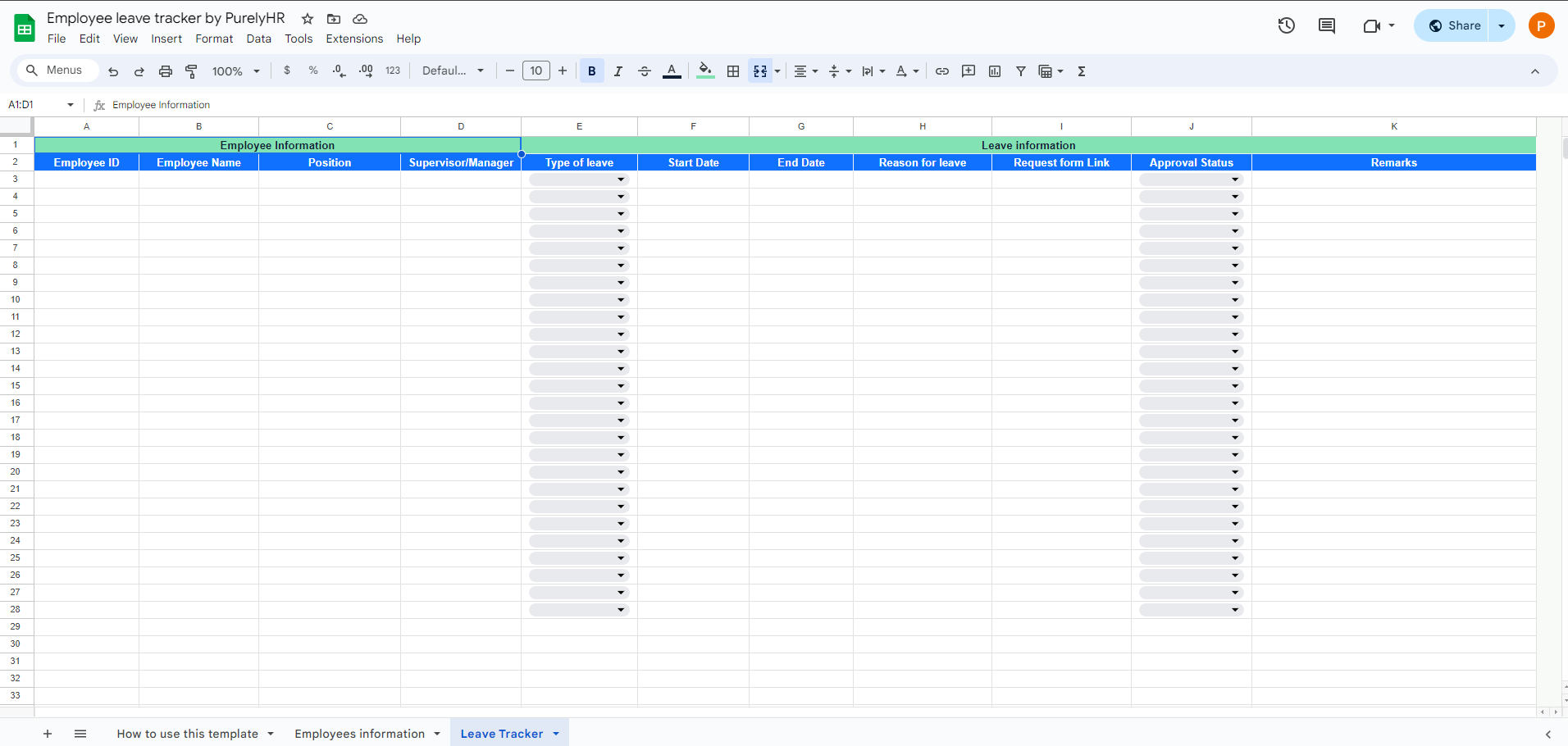Open the functions (Σ) menu icon
Screen dimensions: 1568x746
tap(1081, 71)
